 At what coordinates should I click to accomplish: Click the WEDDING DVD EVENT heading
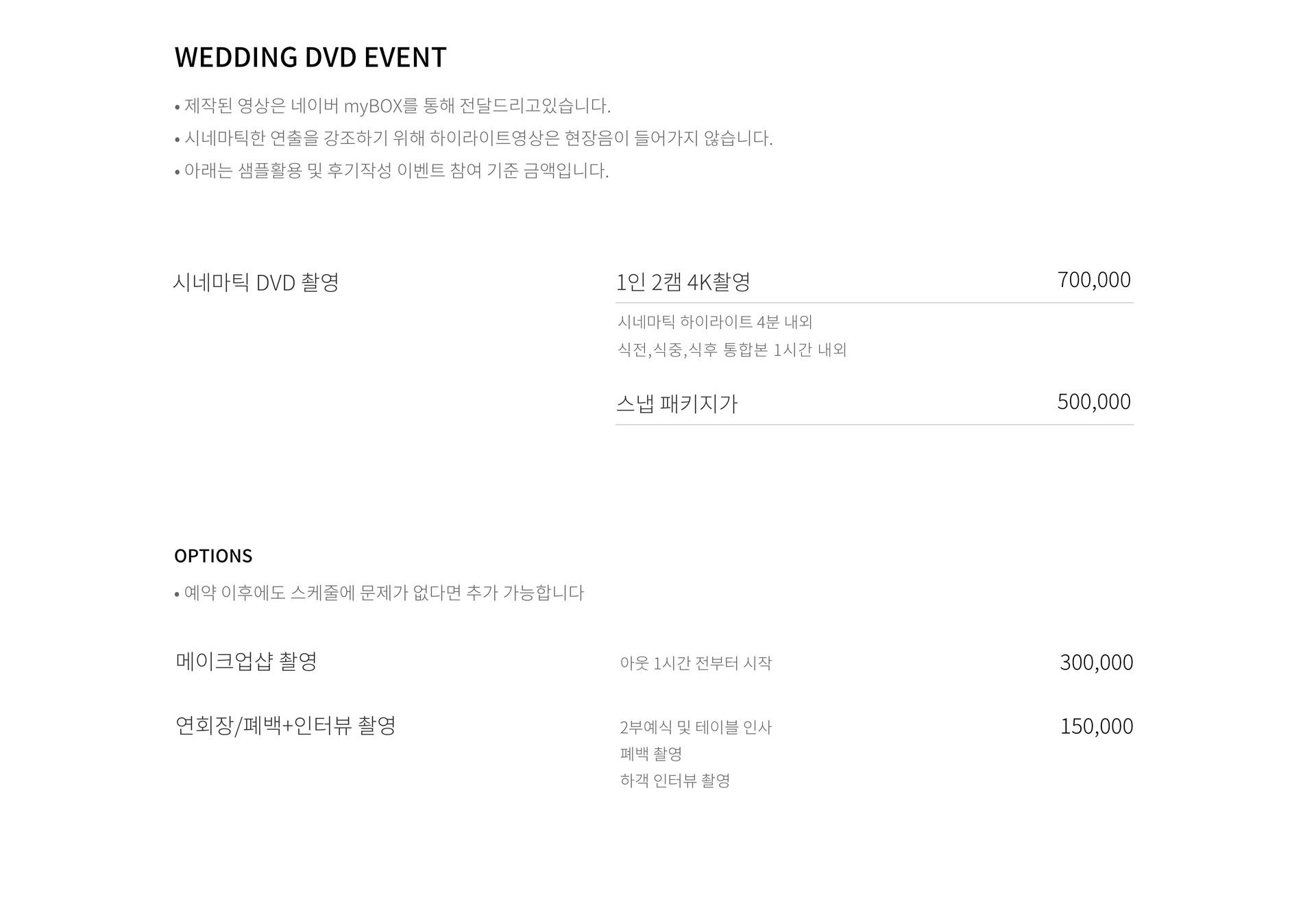pos(310,58)
